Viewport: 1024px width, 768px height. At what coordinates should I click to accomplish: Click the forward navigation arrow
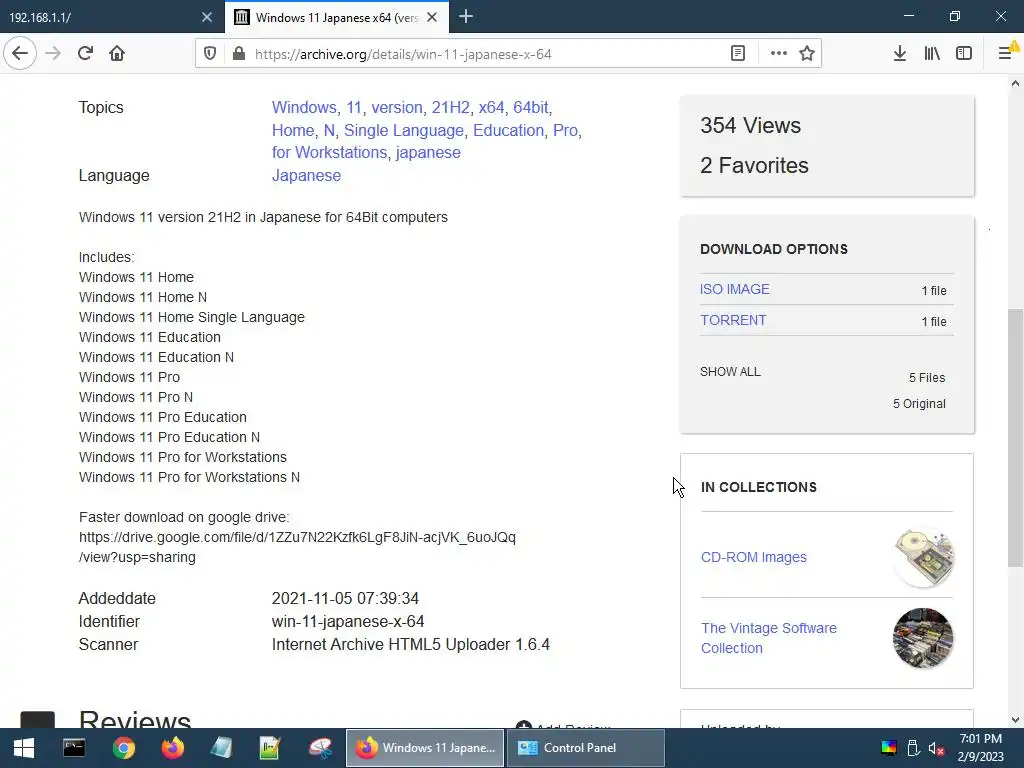pos(53,53)
